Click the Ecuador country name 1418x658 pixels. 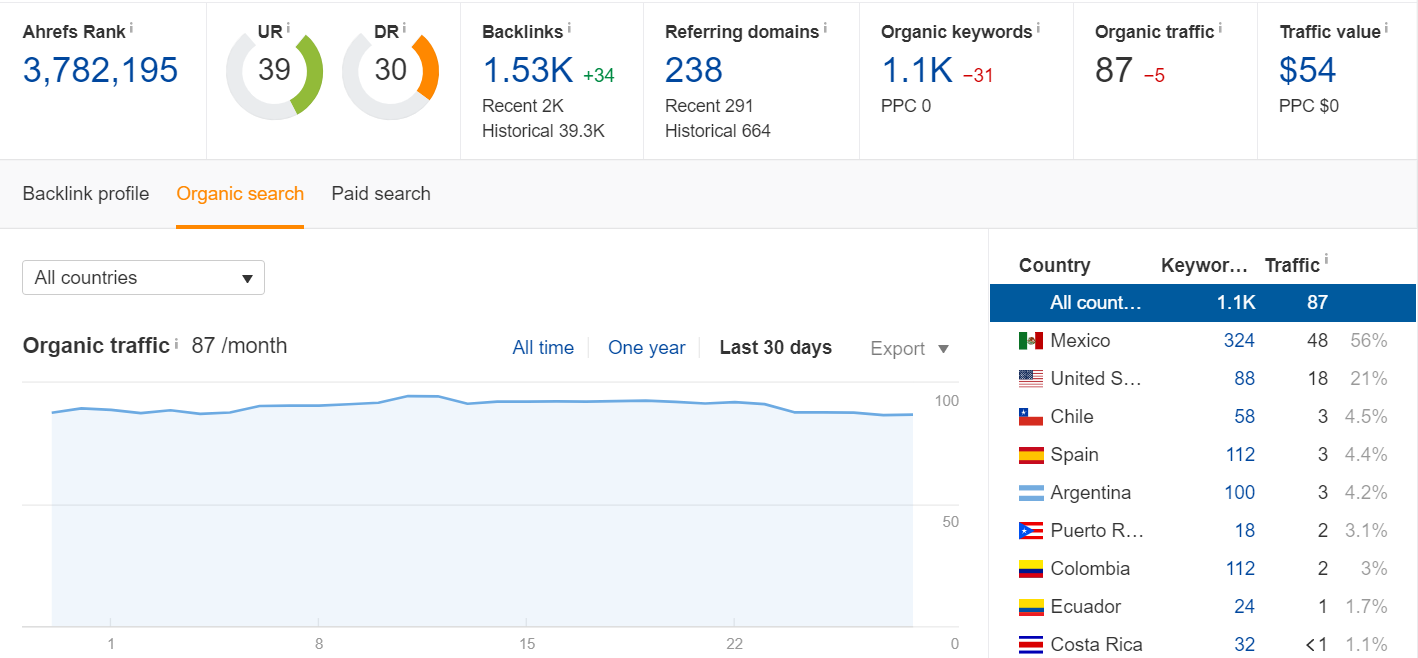(1086, 607)
